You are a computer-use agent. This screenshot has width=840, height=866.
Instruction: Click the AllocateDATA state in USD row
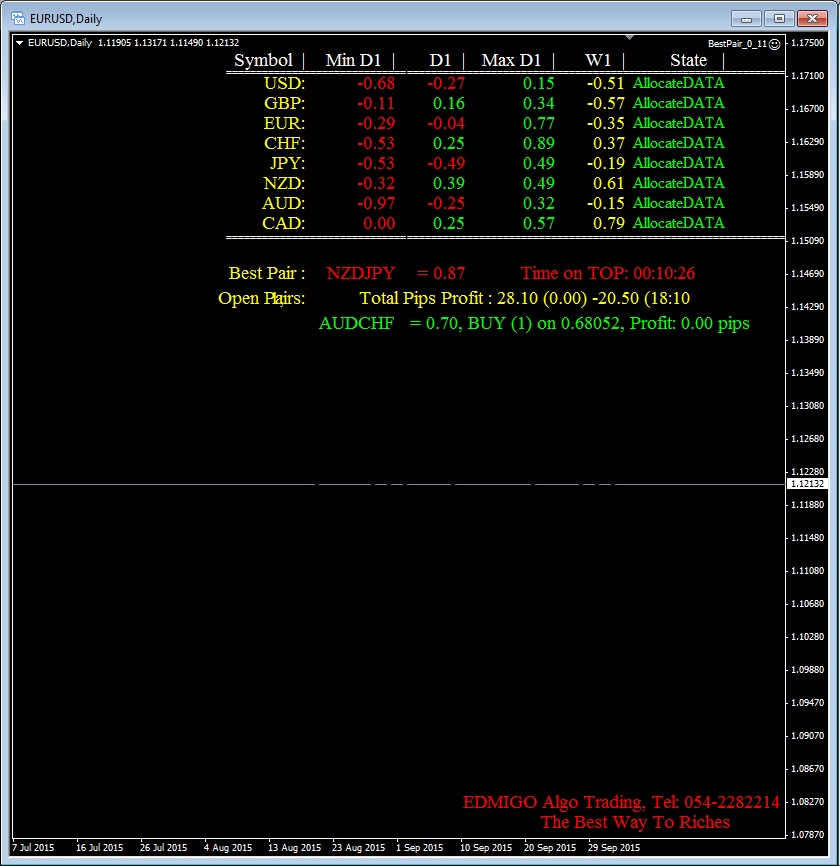[x=678, y=83]
